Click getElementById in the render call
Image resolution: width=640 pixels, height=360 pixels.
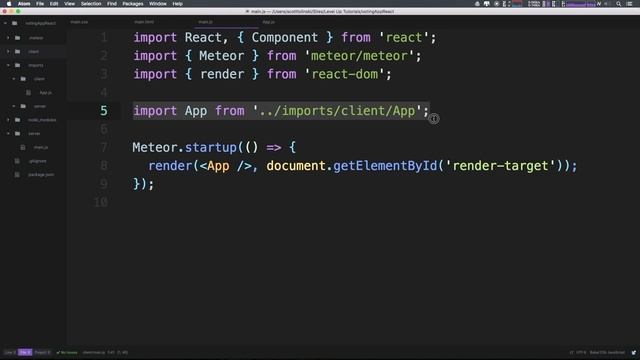[385, 166]
